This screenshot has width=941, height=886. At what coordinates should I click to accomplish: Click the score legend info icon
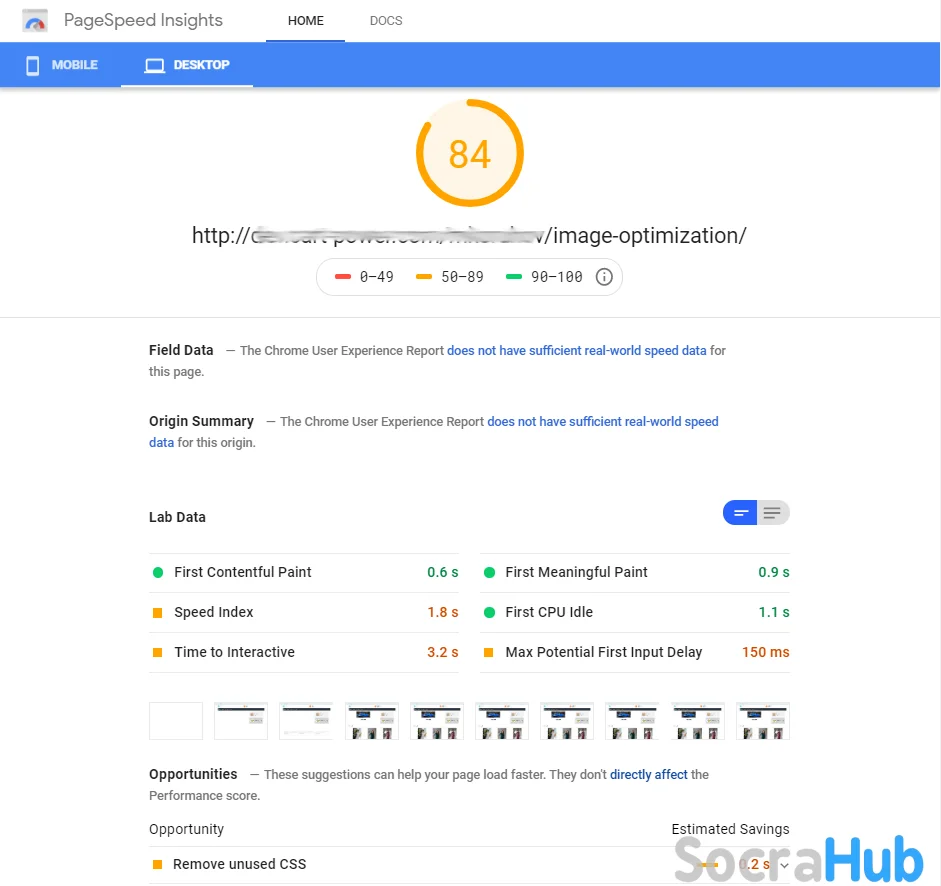tap(604, 277)
